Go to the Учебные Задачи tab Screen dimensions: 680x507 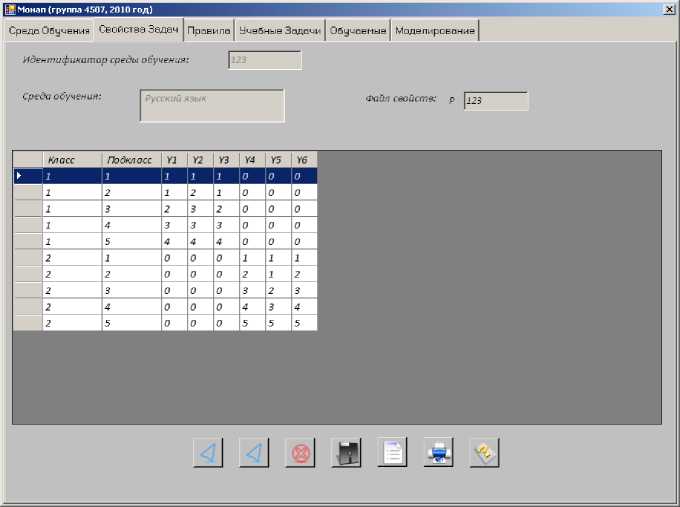tap(280, 31)
